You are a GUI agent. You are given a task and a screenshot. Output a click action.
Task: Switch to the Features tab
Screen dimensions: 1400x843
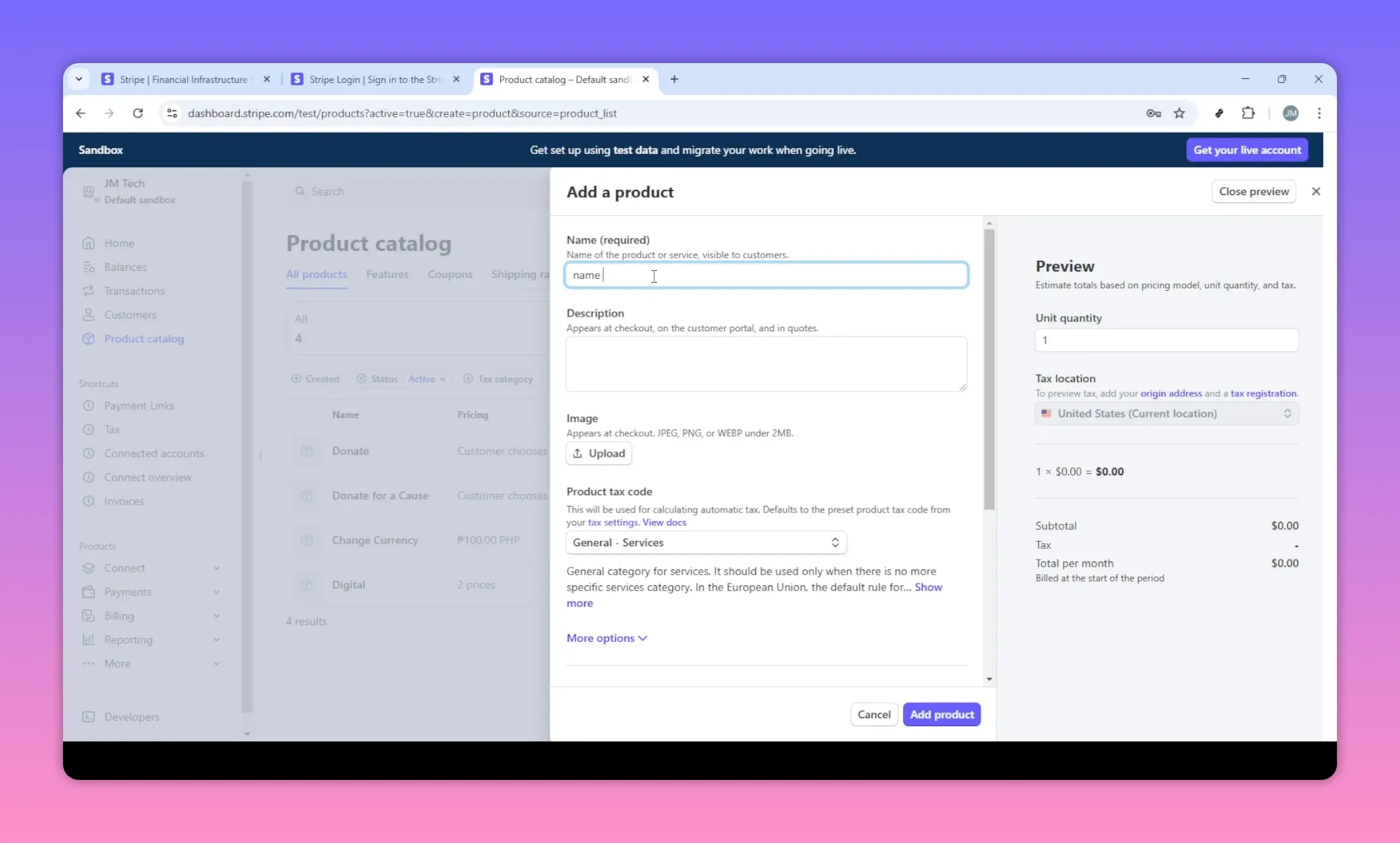pos(387,274)
